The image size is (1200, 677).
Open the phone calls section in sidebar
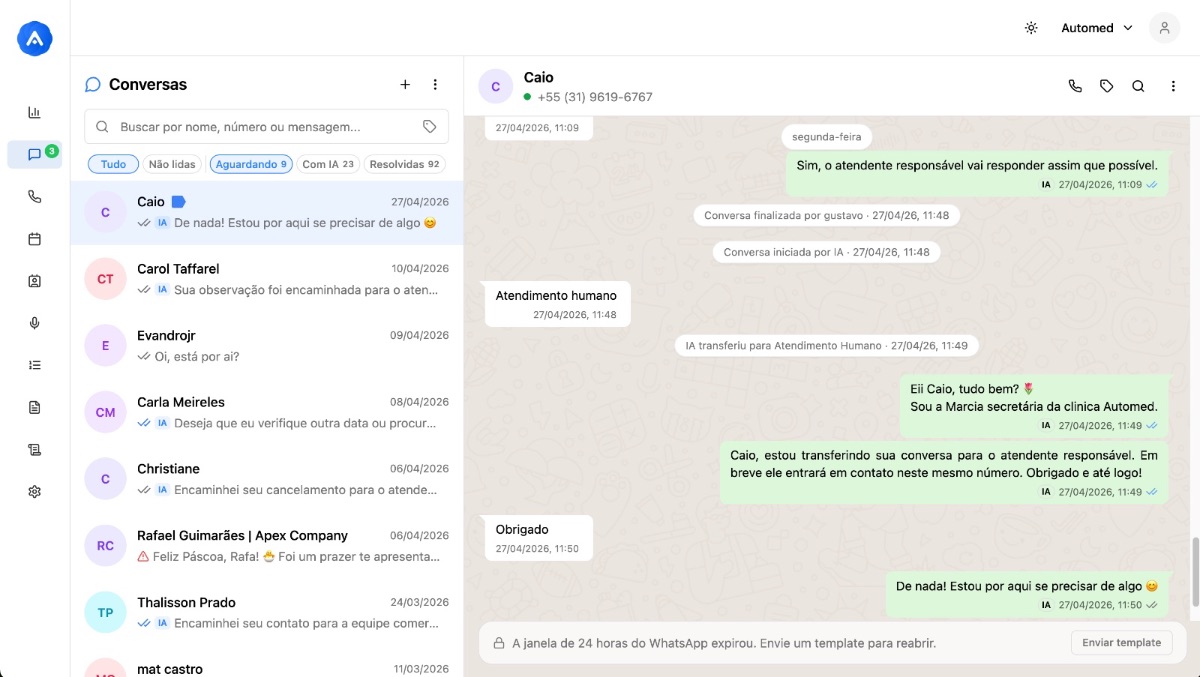[x=35, y=197]
